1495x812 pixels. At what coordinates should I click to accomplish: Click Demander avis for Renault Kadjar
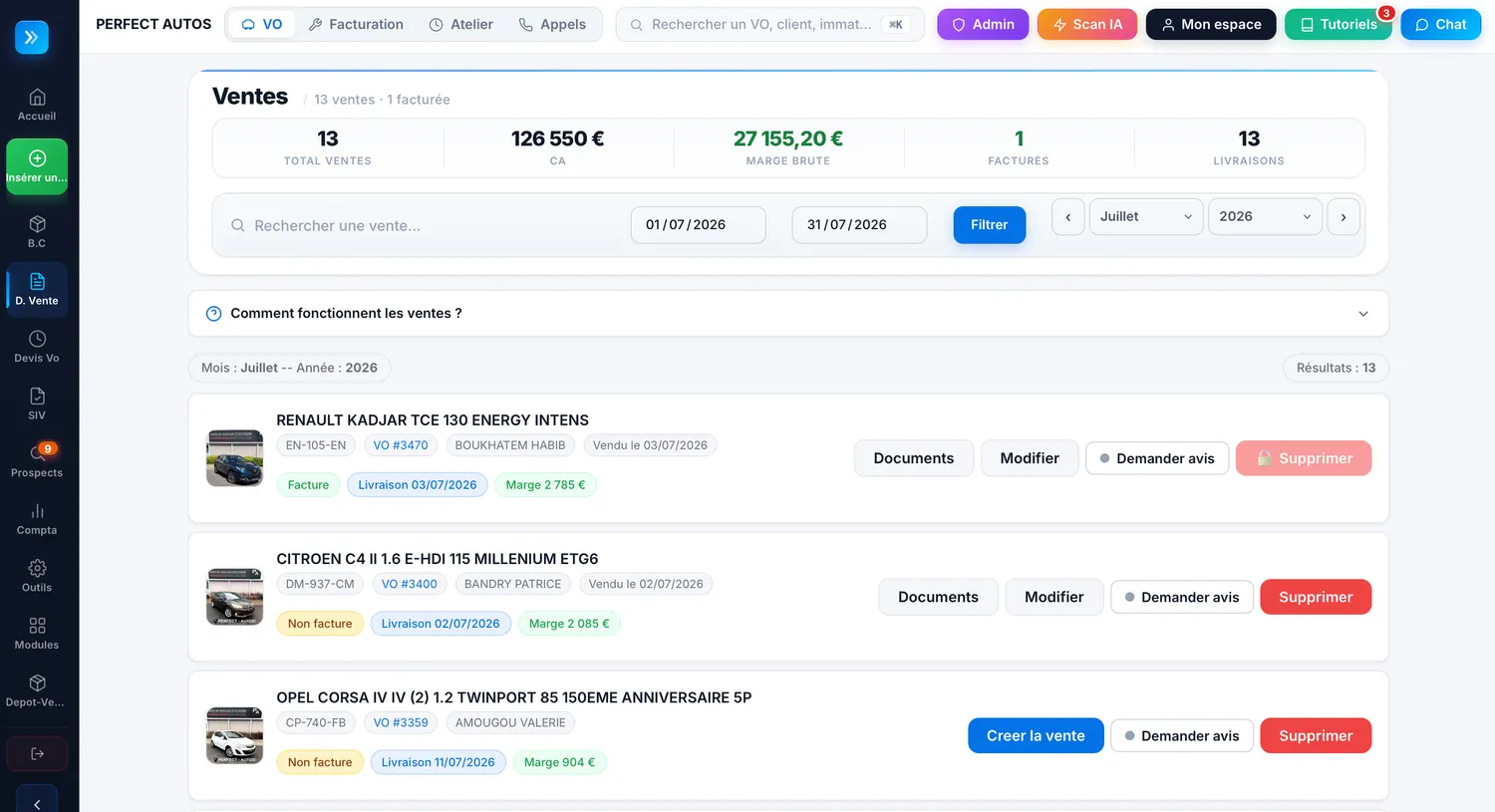1157,458
